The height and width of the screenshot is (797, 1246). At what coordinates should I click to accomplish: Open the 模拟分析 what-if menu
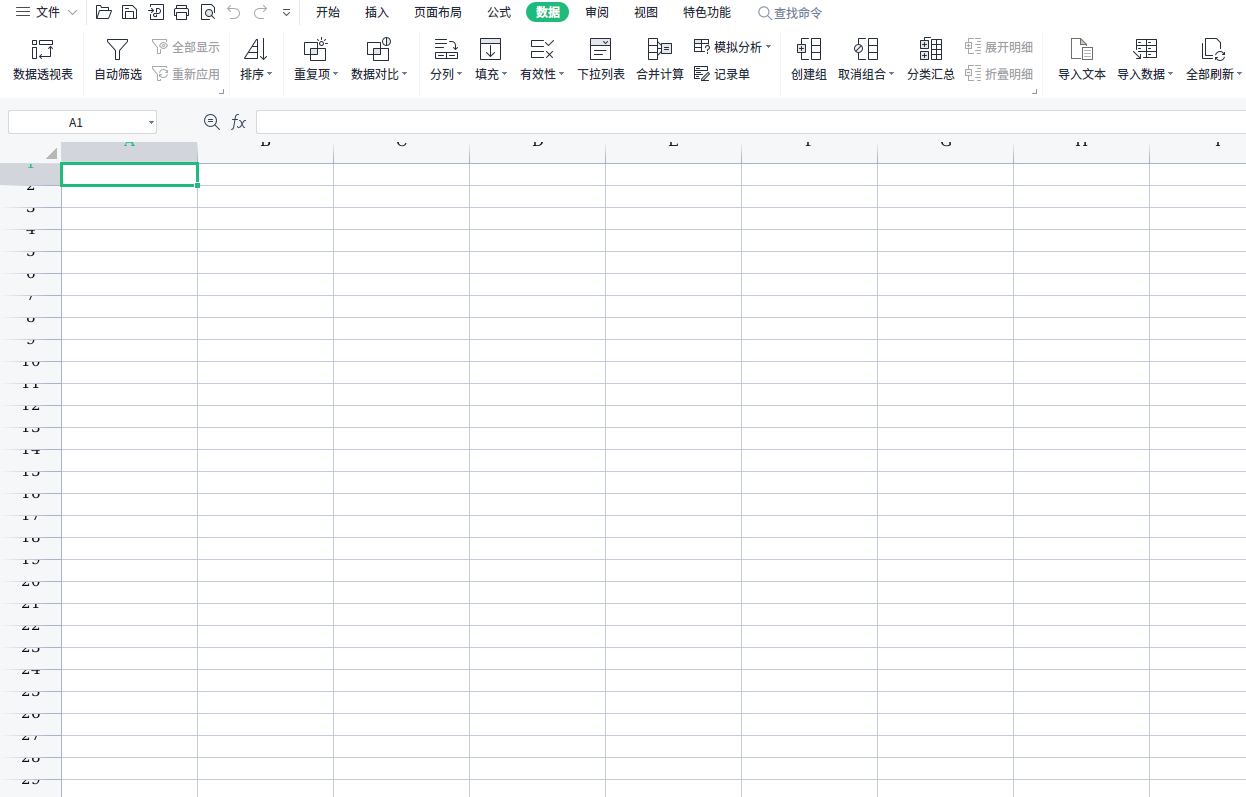[x=732, y=47]
